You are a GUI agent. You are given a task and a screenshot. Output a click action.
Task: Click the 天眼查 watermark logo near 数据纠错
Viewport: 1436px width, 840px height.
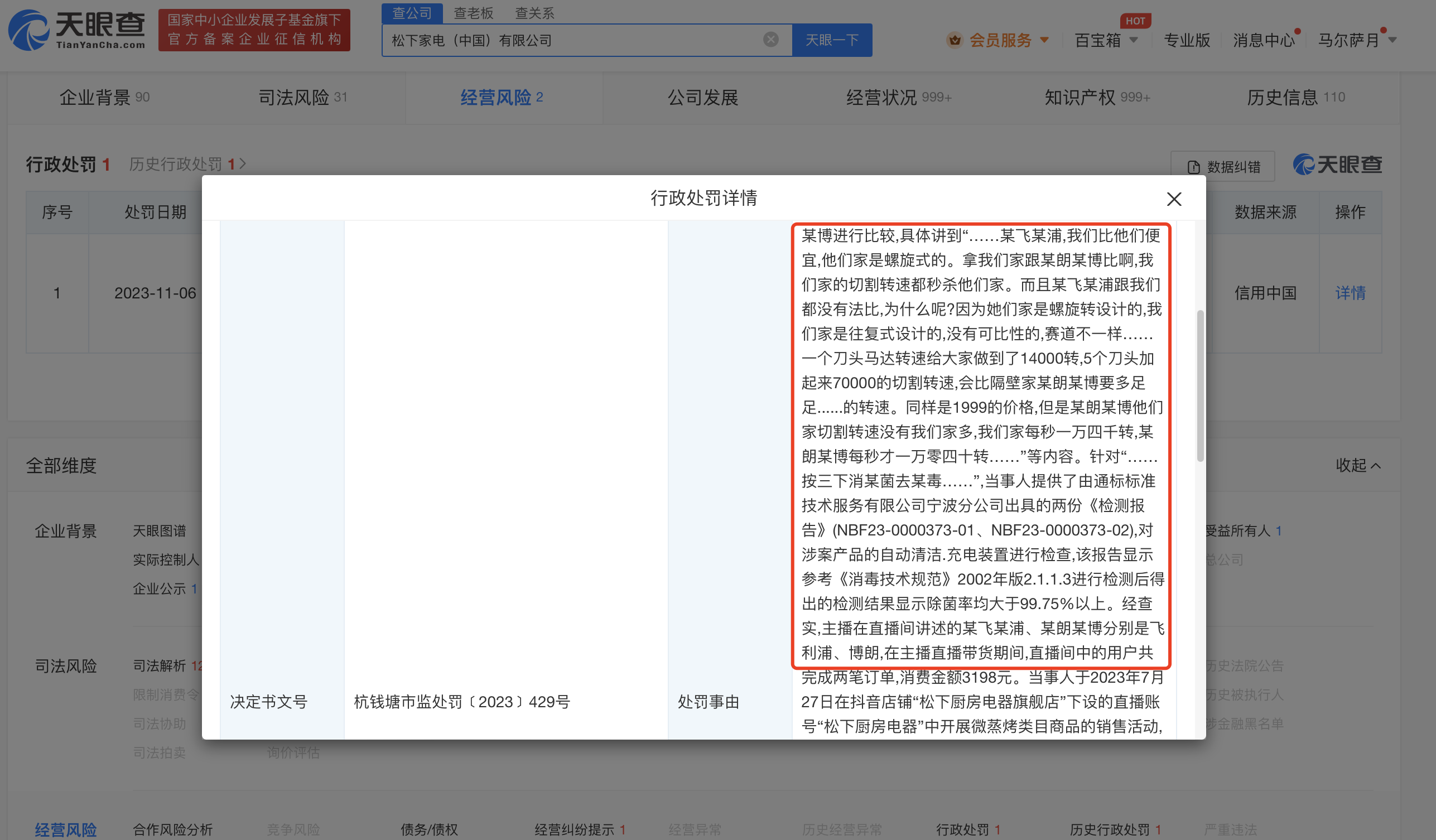(1336, 165)
